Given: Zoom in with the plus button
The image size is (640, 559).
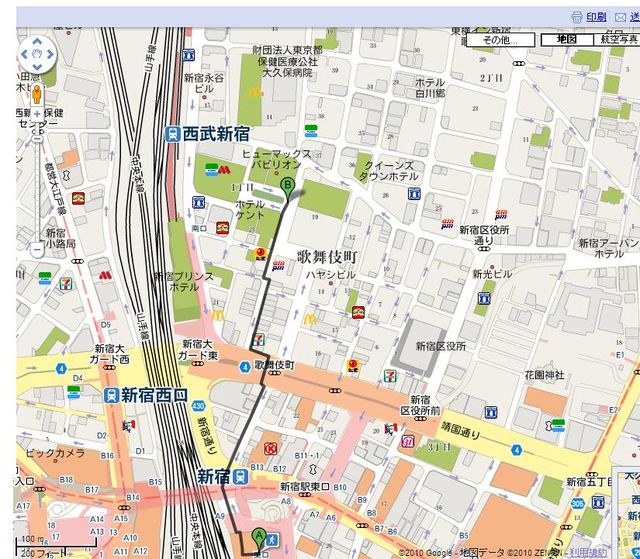Looking at the screenshot, I should (38, 114).
